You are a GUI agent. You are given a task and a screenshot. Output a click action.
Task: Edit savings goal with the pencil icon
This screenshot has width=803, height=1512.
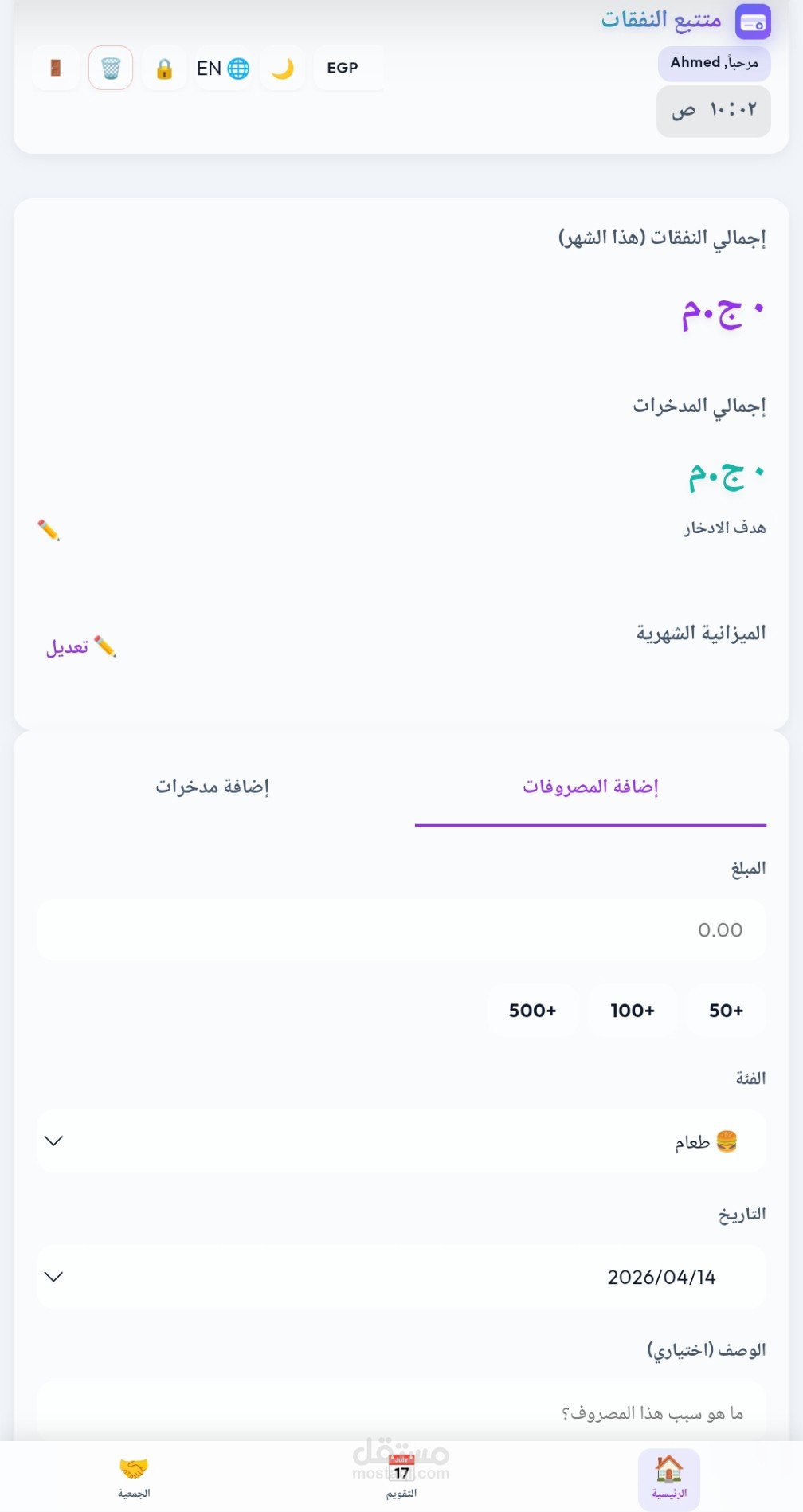tap(49, 530)
